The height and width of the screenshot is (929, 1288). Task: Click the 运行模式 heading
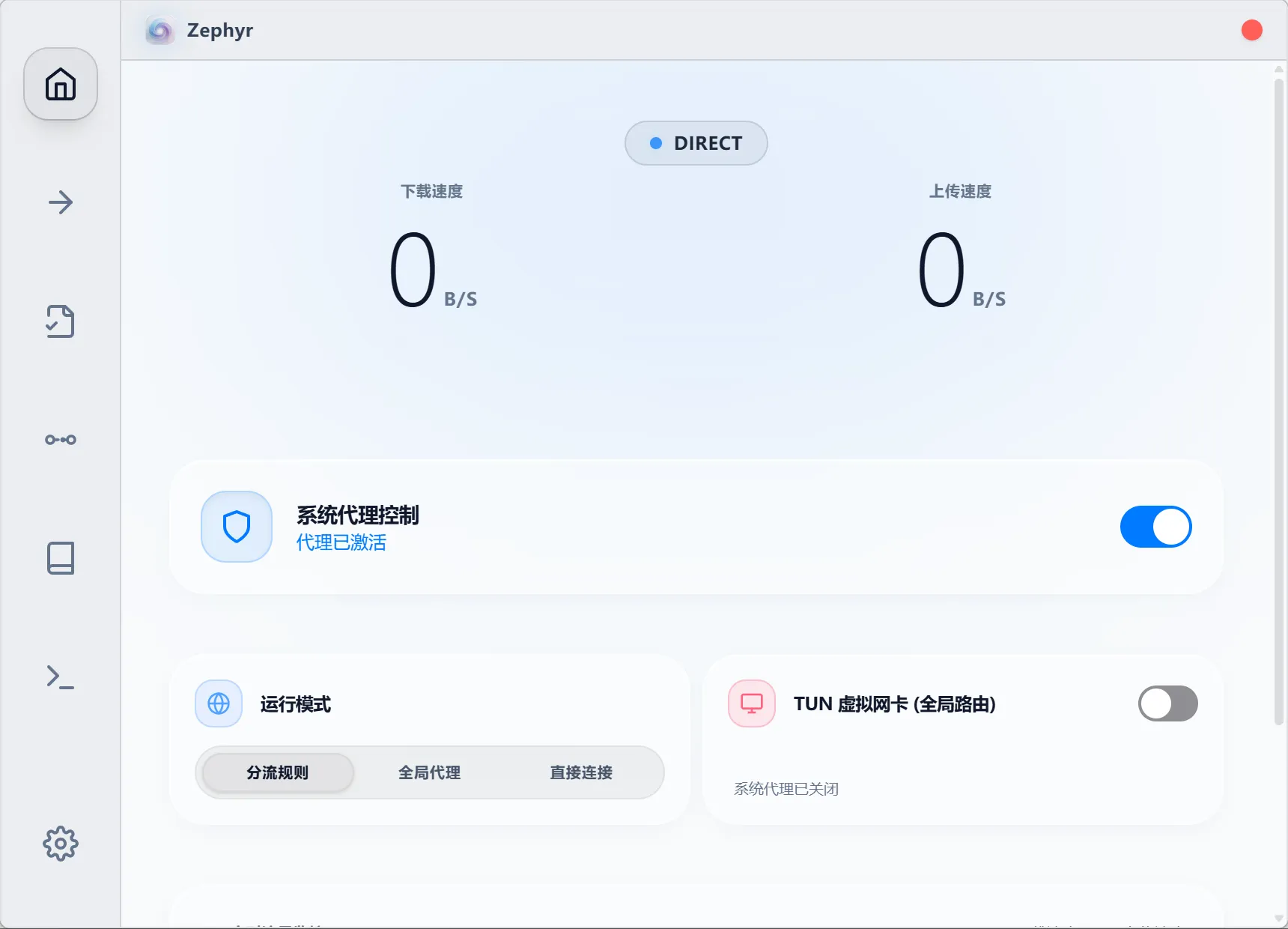[296, 704]
